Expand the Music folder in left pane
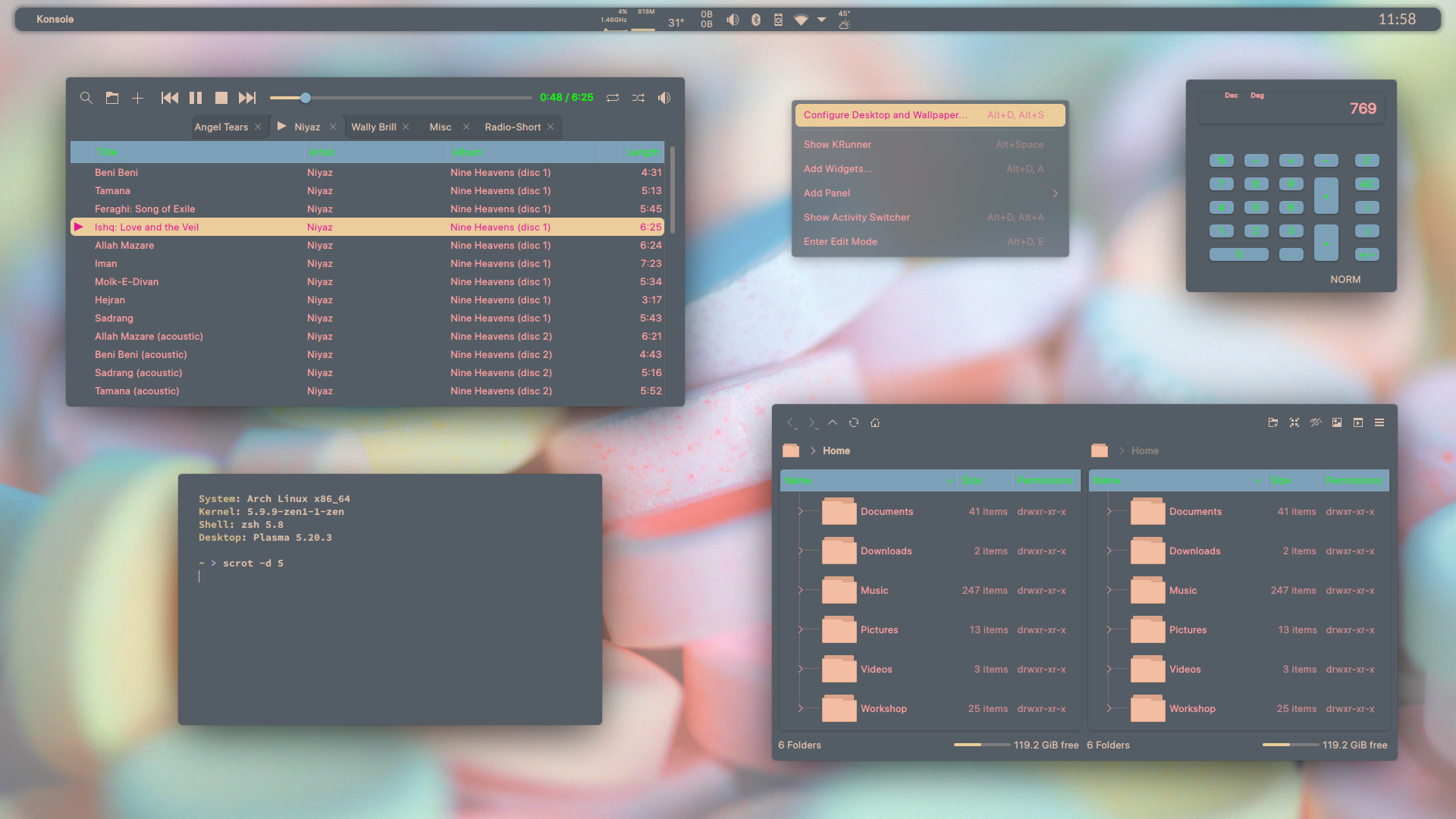 tap(800, 590)
